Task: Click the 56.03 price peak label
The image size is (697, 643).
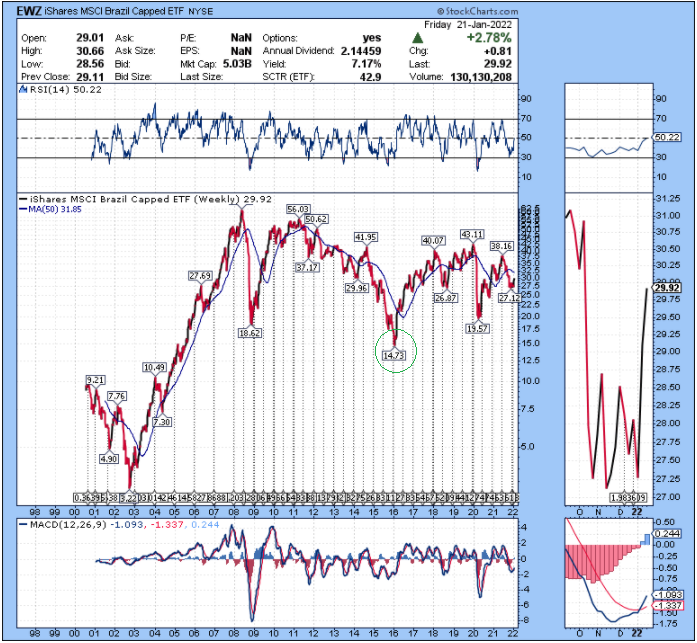Action: 298,209
